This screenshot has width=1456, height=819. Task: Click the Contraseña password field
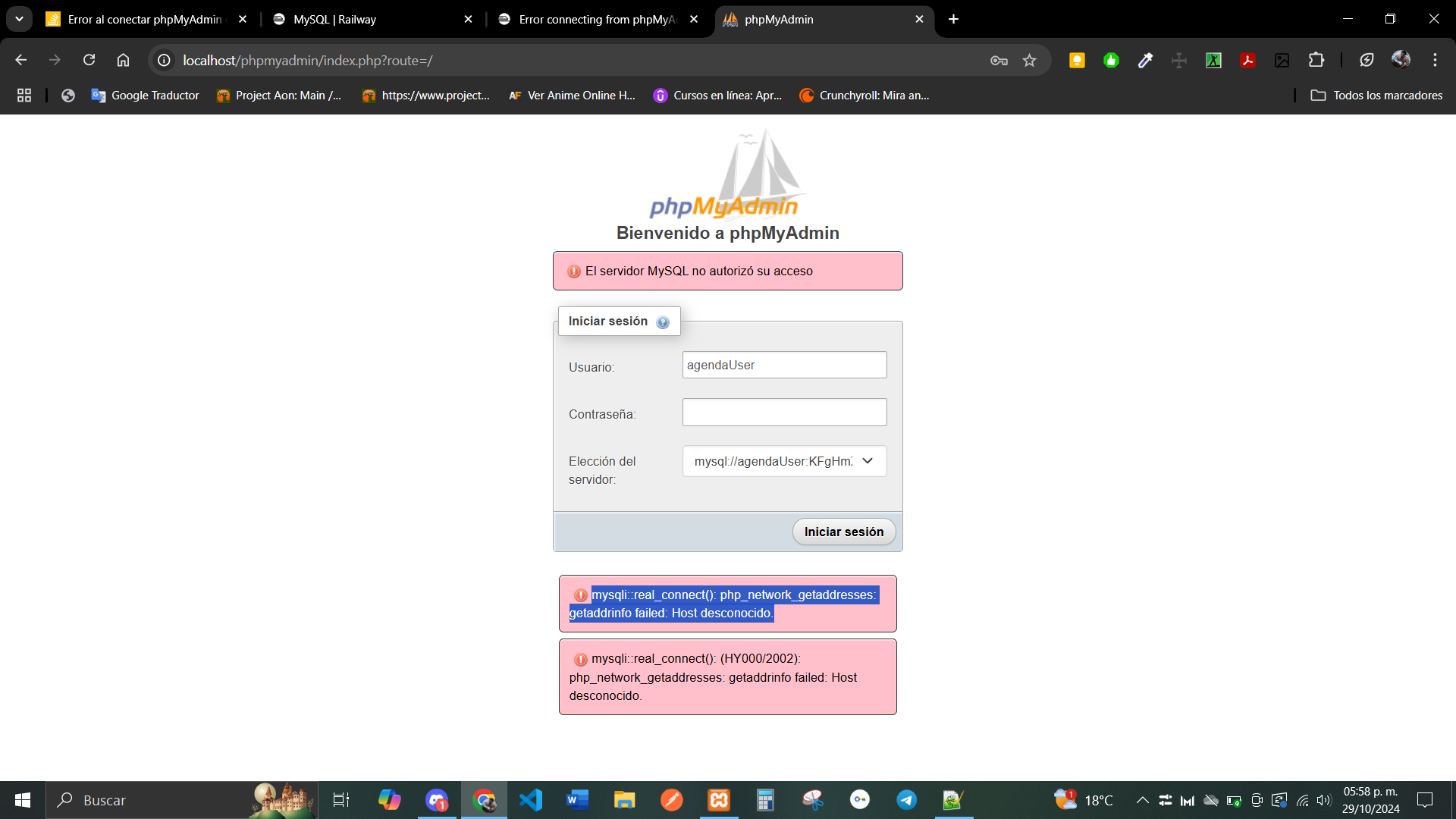click(x=784, y=412)
